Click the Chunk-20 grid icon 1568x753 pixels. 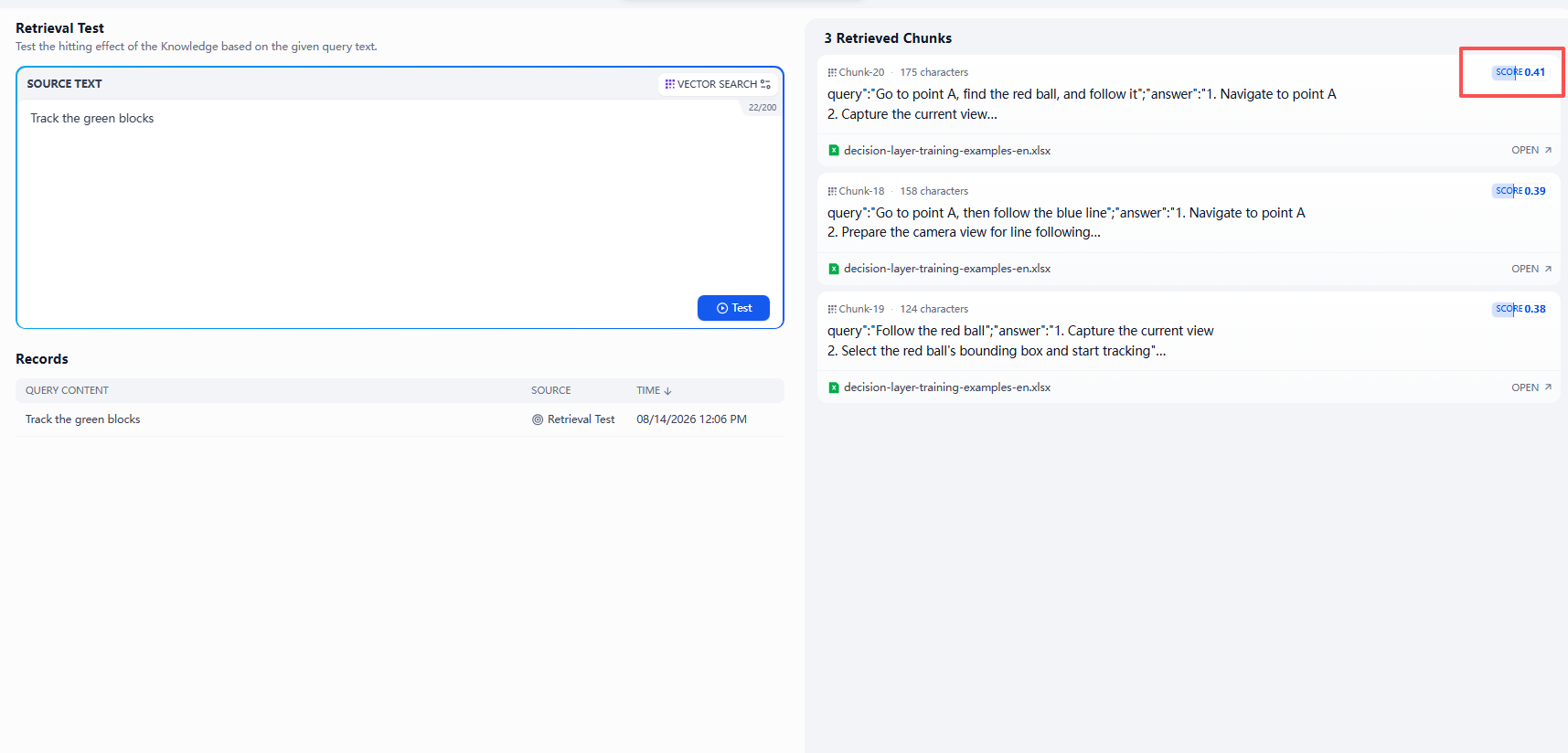[832, 72]
